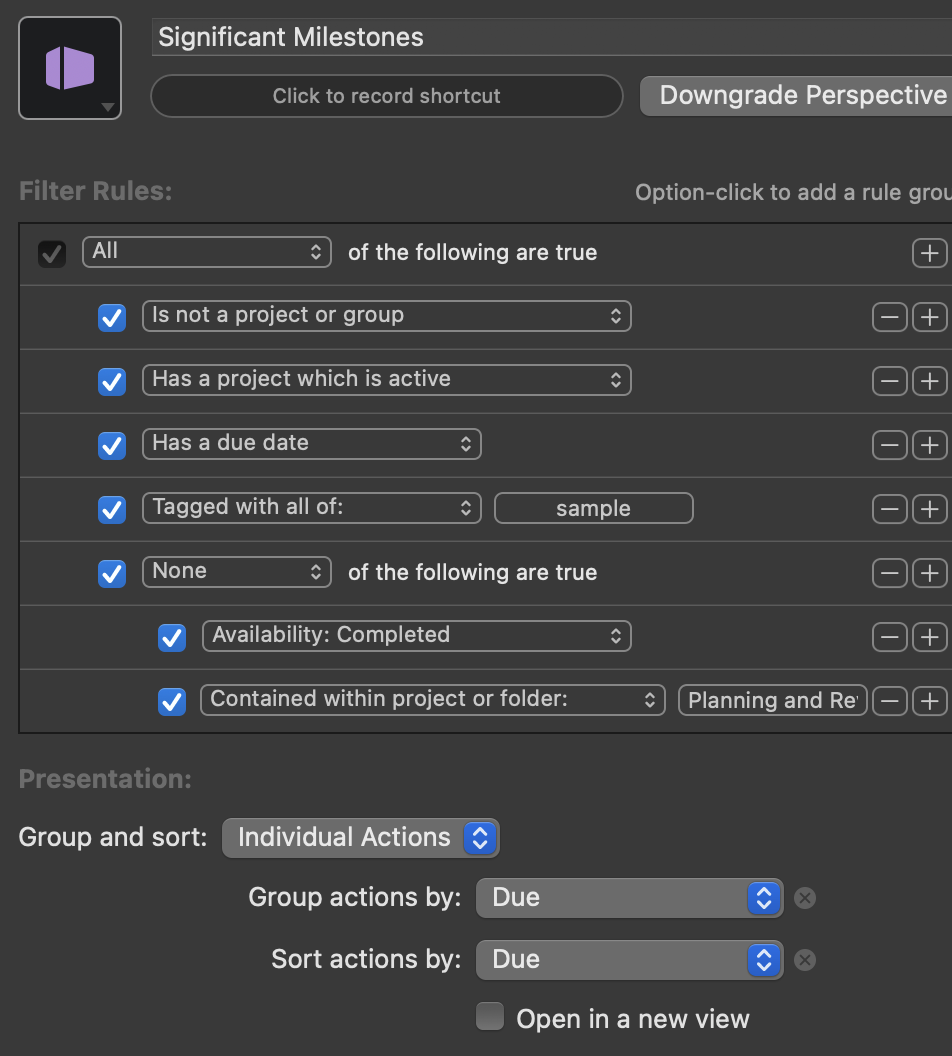Toggle the 'Availability: Completed' rule checkbox
The width and height of the screenshot is (952, 1056).
click(172, 637)
